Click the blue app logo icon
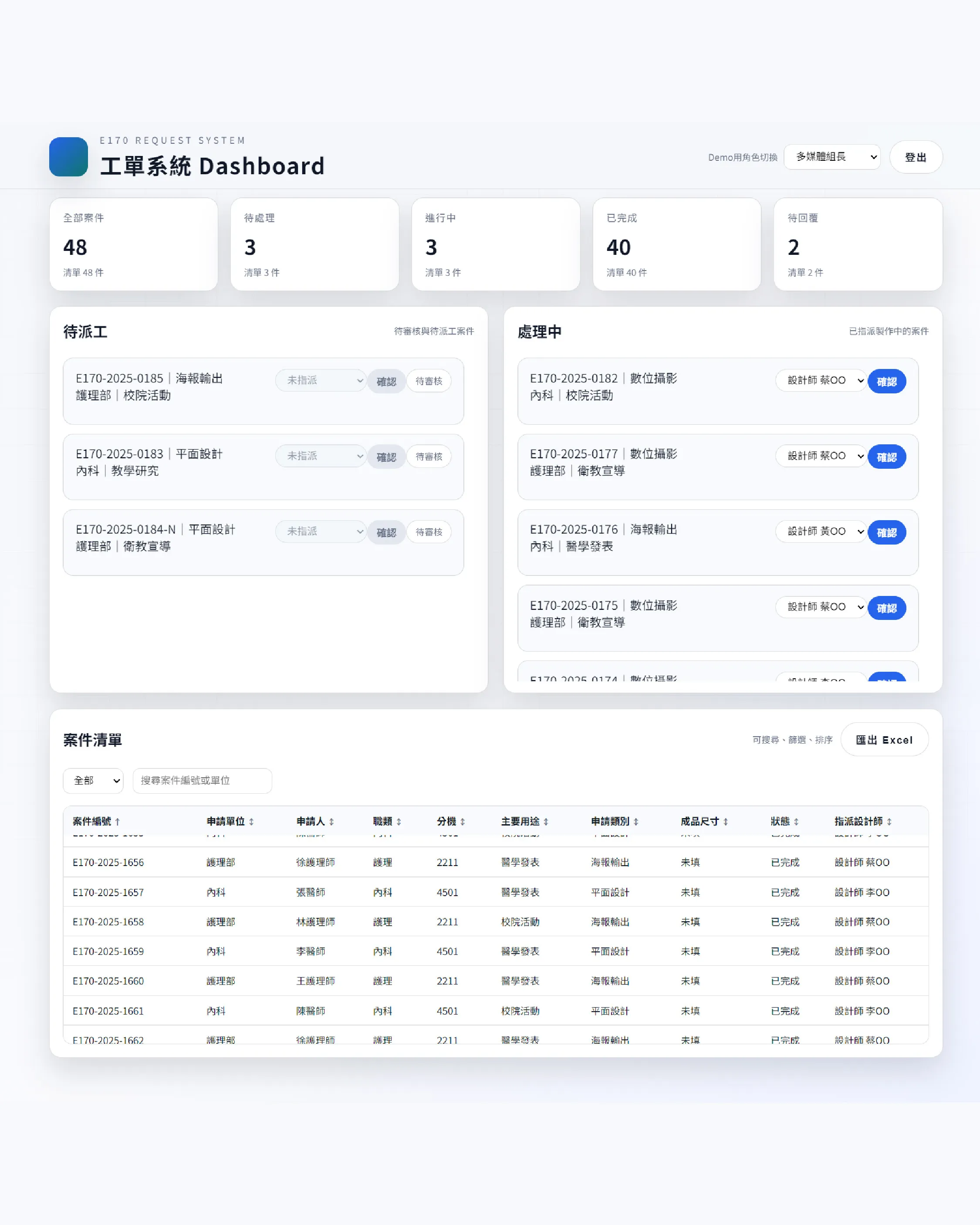The height and width of the screenshot is (1225, 980). coord(68,157)
